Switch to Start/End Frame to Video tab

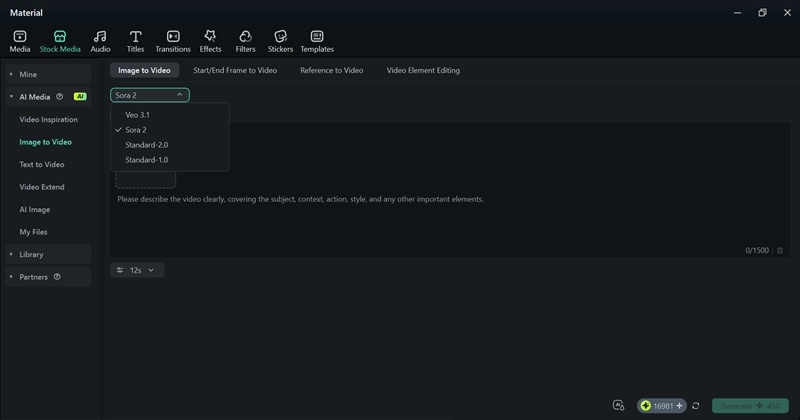(x=235, y=70)
